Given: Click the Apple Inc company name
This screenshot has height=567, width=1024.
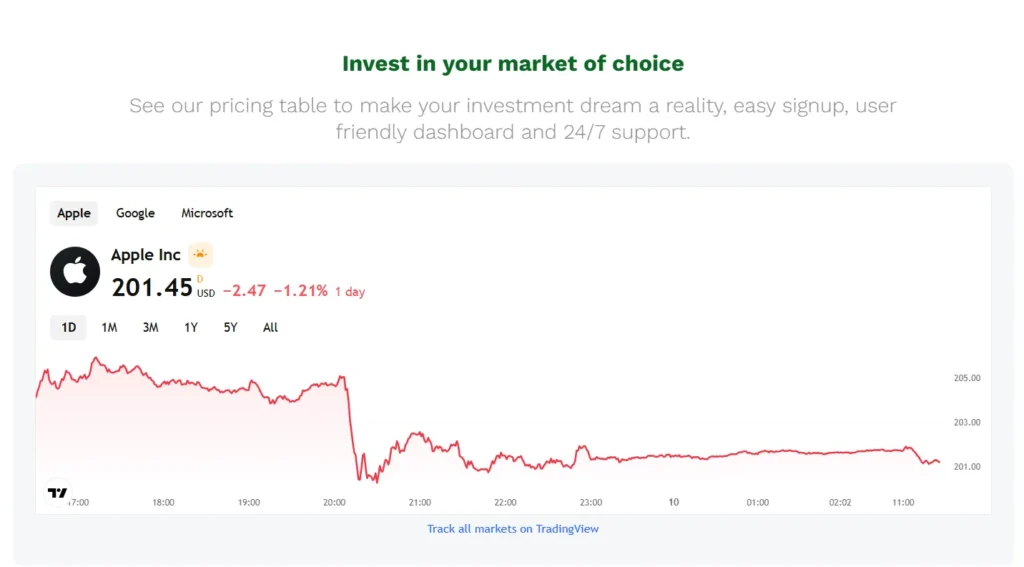Looking at the screenshot, I should 146,255.
